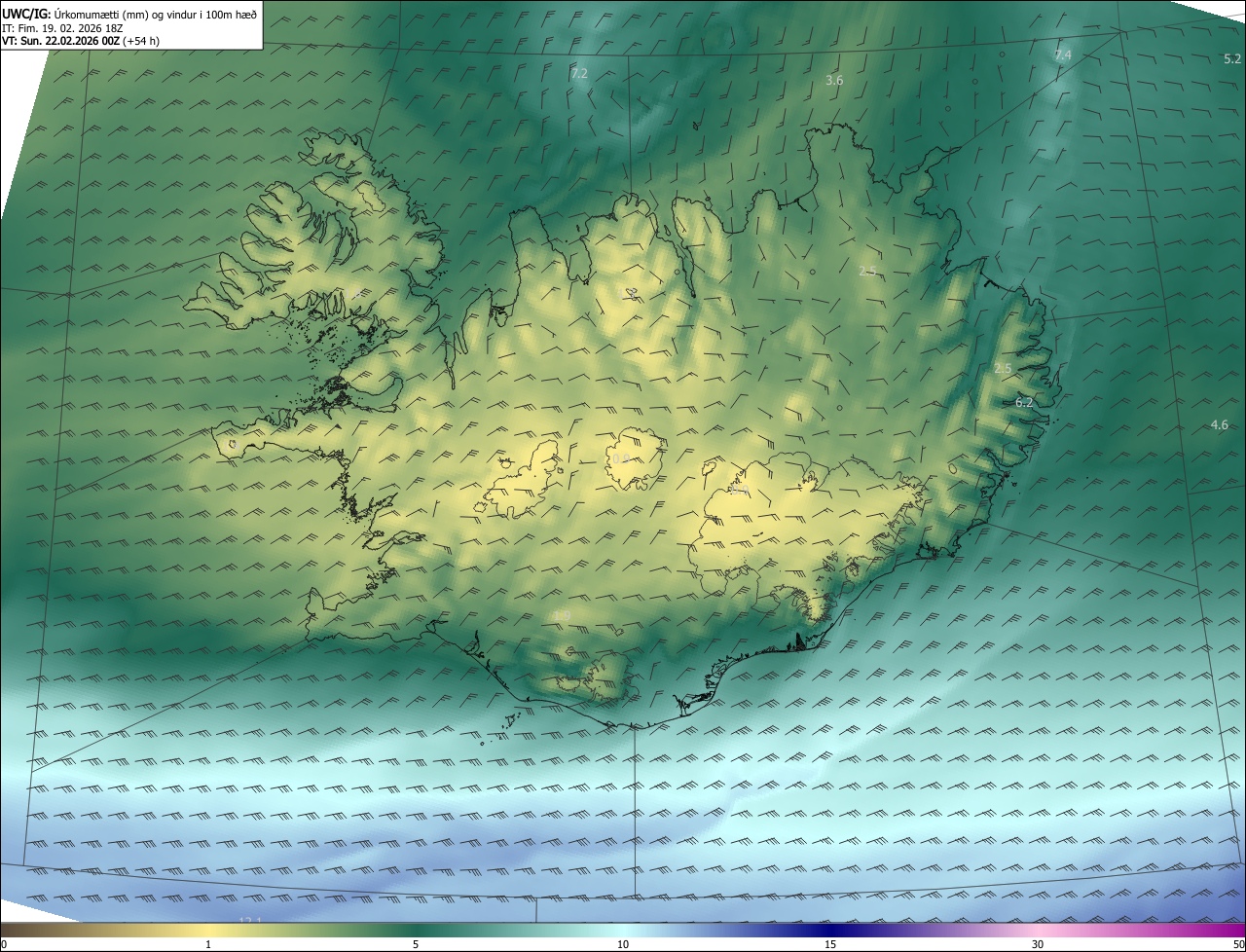Click the '0' tick label on the color scale
The height and width of the screenshot is (952, 1246).
4,944
